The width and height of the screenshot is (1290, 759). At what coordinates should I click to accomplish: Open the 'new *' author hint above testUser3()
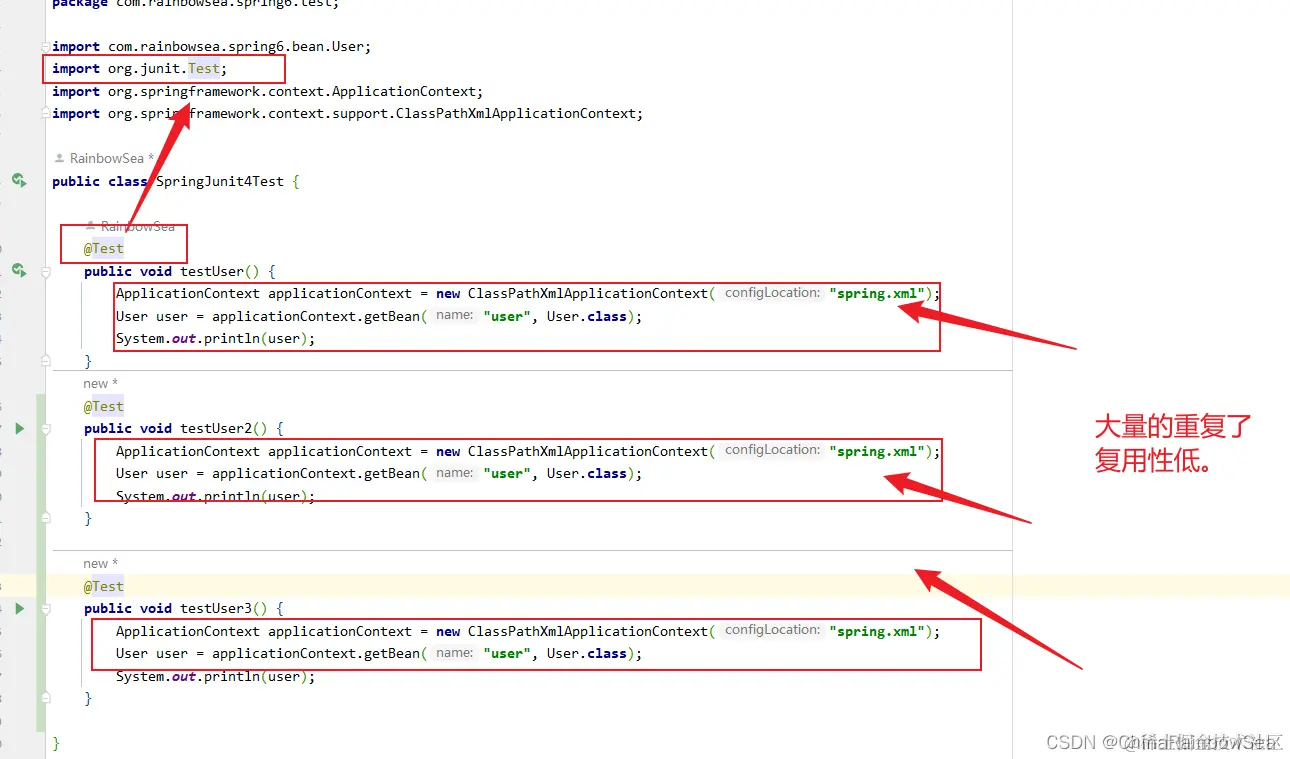pos(101,563)
